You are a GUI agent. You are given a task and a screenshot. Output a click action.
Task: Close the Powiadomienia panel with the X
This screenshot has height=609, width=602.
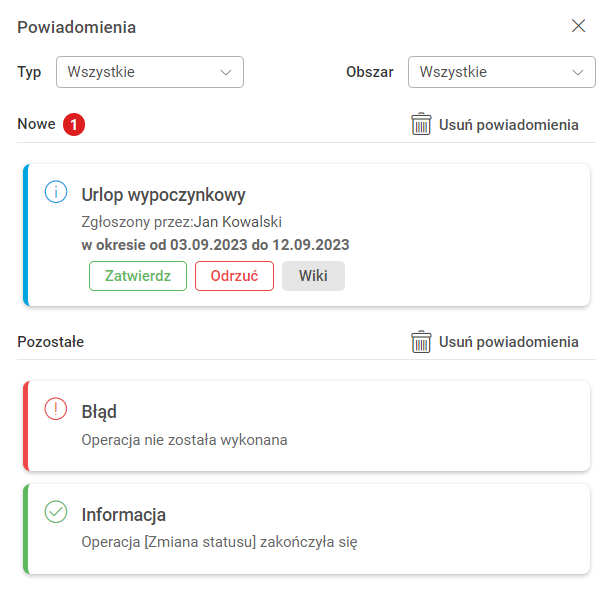click(x=578, y=26)
